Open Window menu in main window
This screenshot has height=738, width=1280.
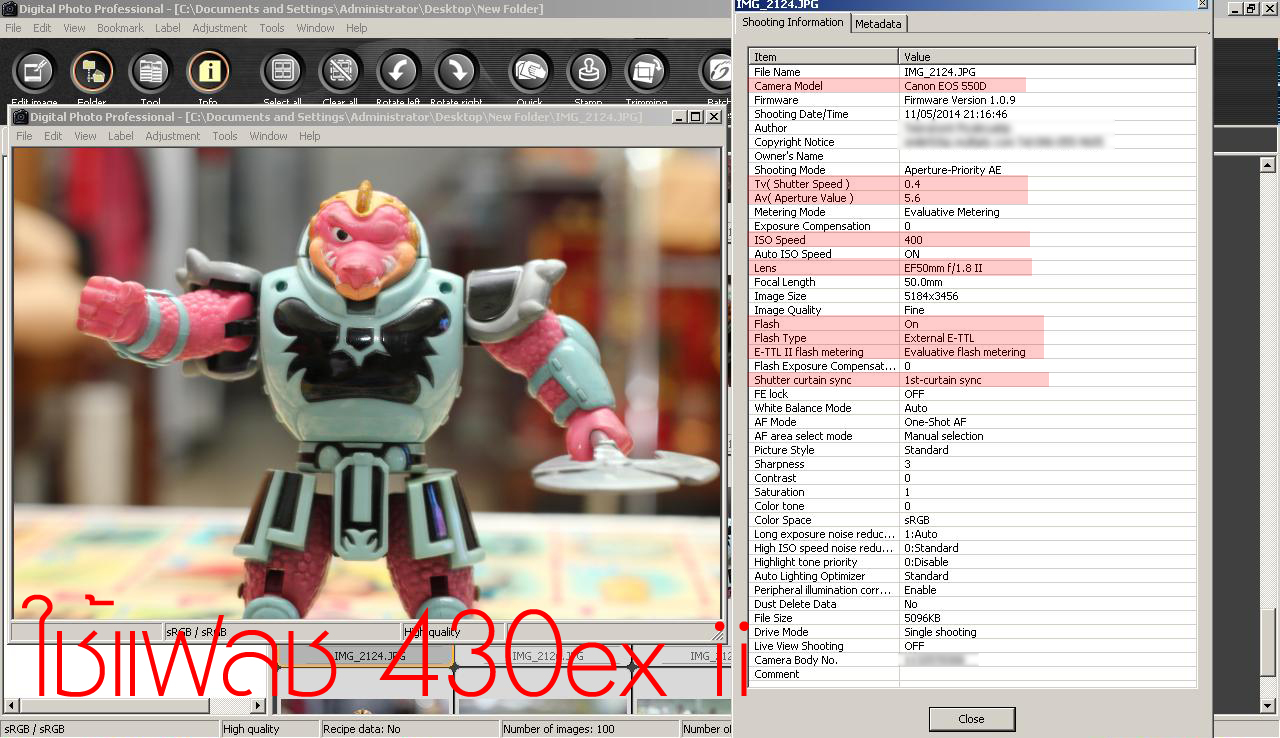pyautogui.click(x=315, y=28)
